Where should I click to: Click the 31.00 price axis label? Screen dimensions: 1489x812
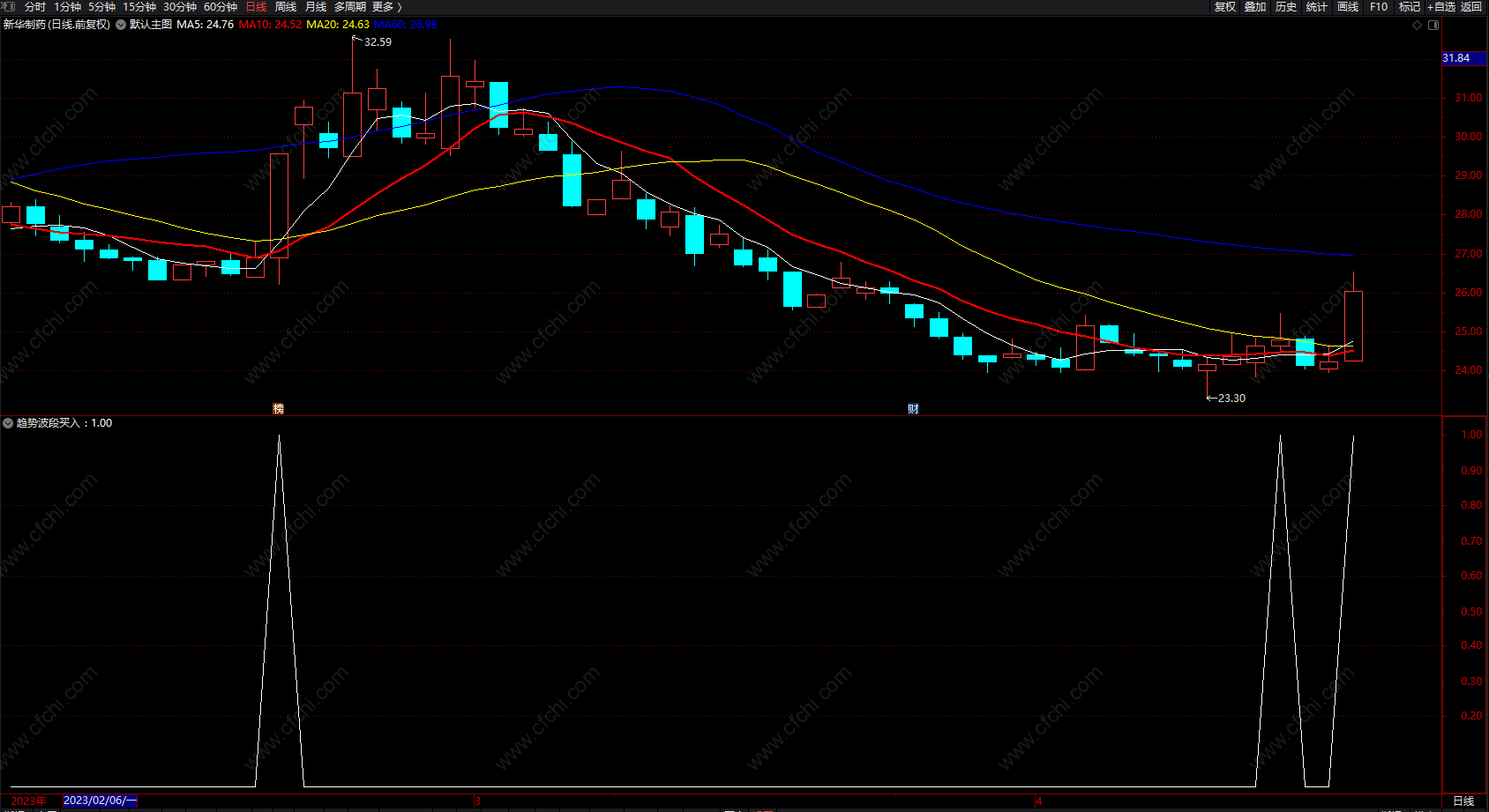click(x=1468, y=98)
